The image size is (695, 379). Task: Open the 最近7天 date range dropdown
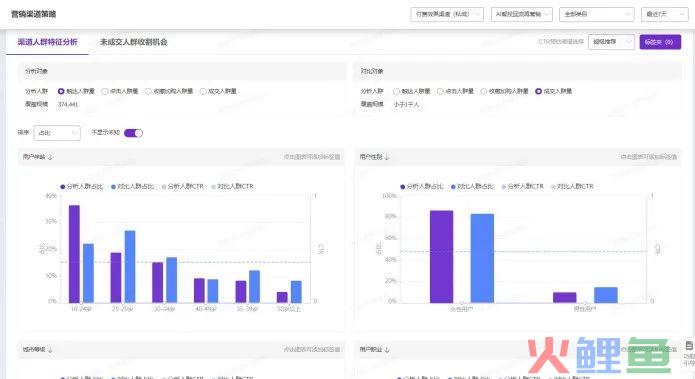pos(664,14)
